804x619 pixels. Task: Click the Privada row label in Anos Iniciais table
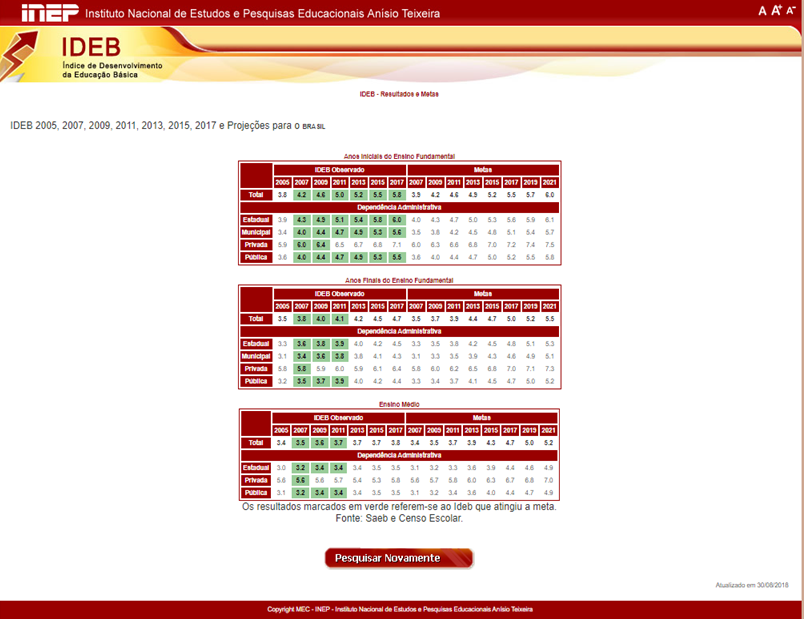tap(256, 245)
